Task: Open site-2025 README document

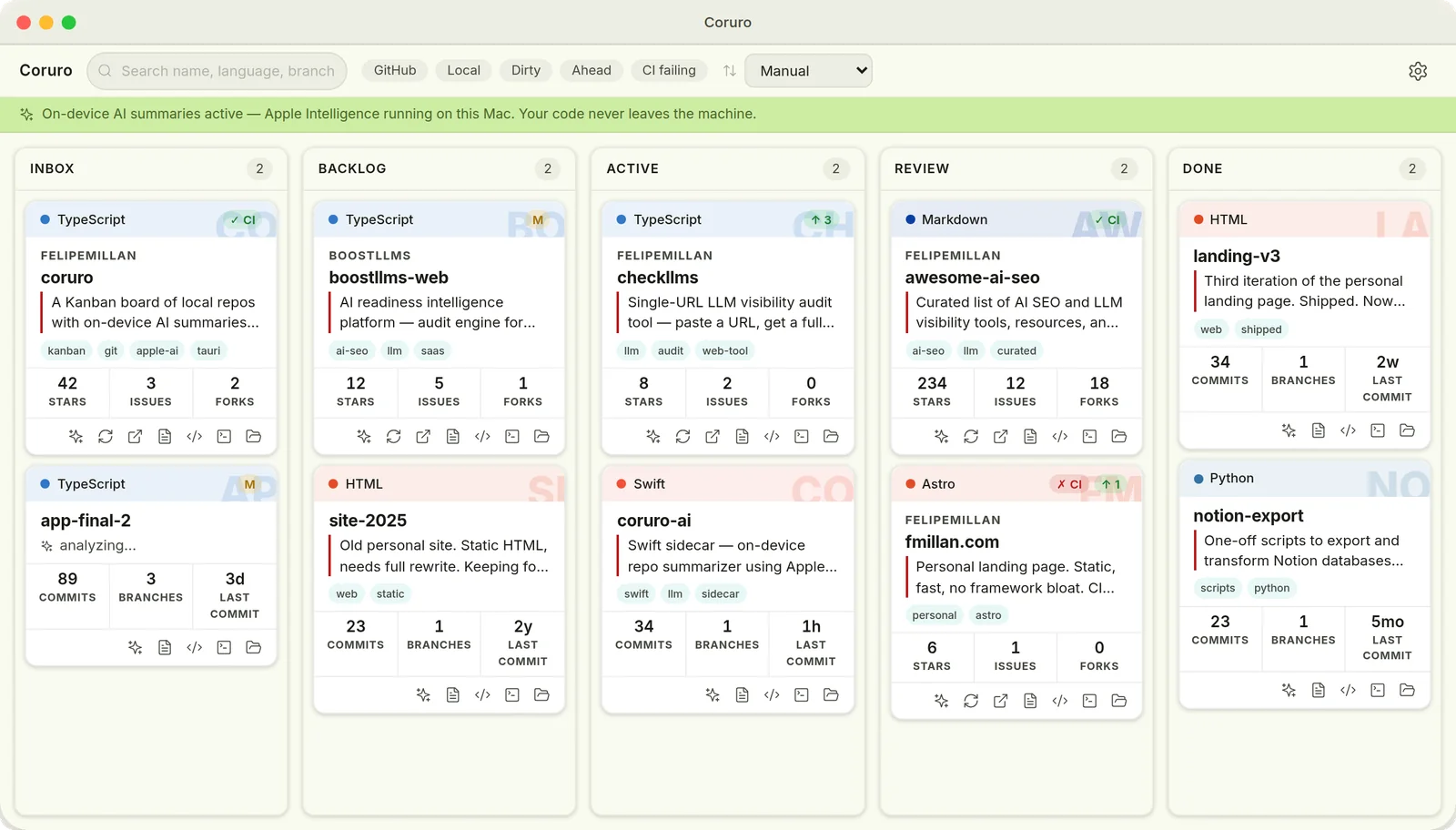Action: point(452,695)
